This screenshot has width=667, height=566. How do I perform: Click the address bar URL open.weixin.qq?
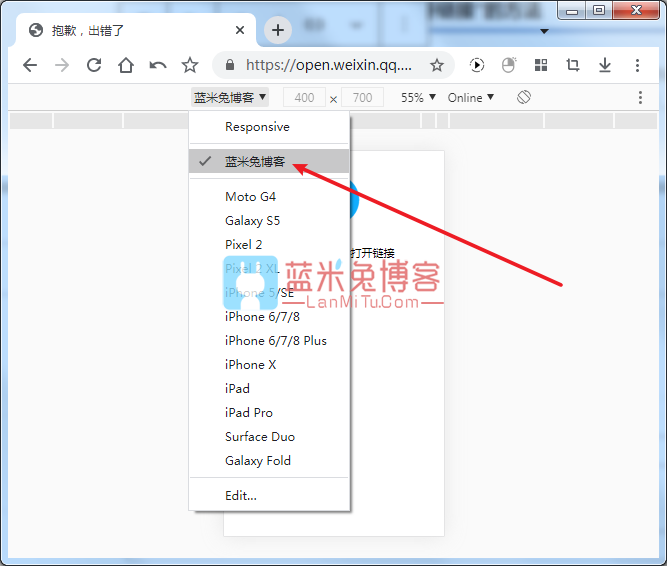tap(328, 65)
